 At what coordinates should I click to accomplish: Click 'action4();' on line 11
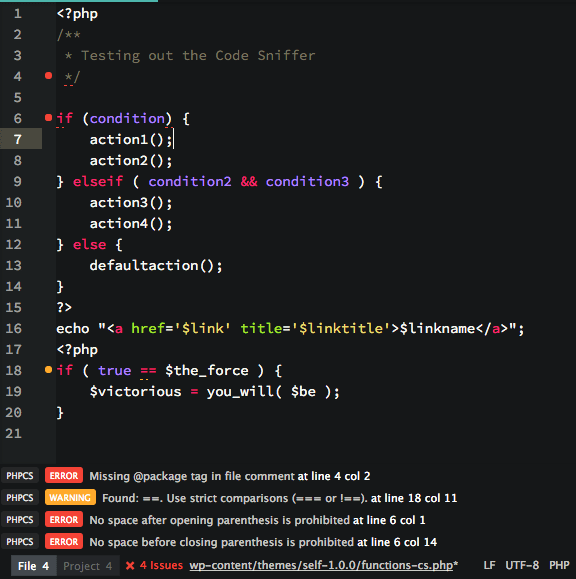pos(131,224)
